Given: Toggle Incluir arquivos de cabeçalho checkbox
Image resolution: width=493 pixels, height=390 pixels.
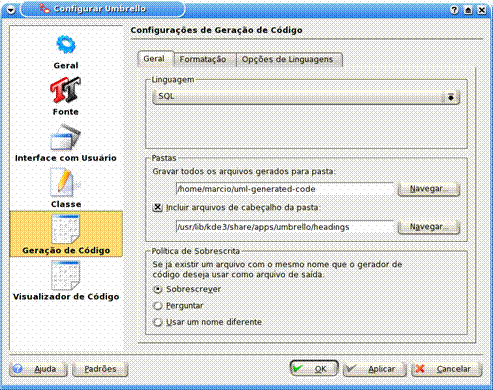Looking at the screenshot, I should (157, 208).
